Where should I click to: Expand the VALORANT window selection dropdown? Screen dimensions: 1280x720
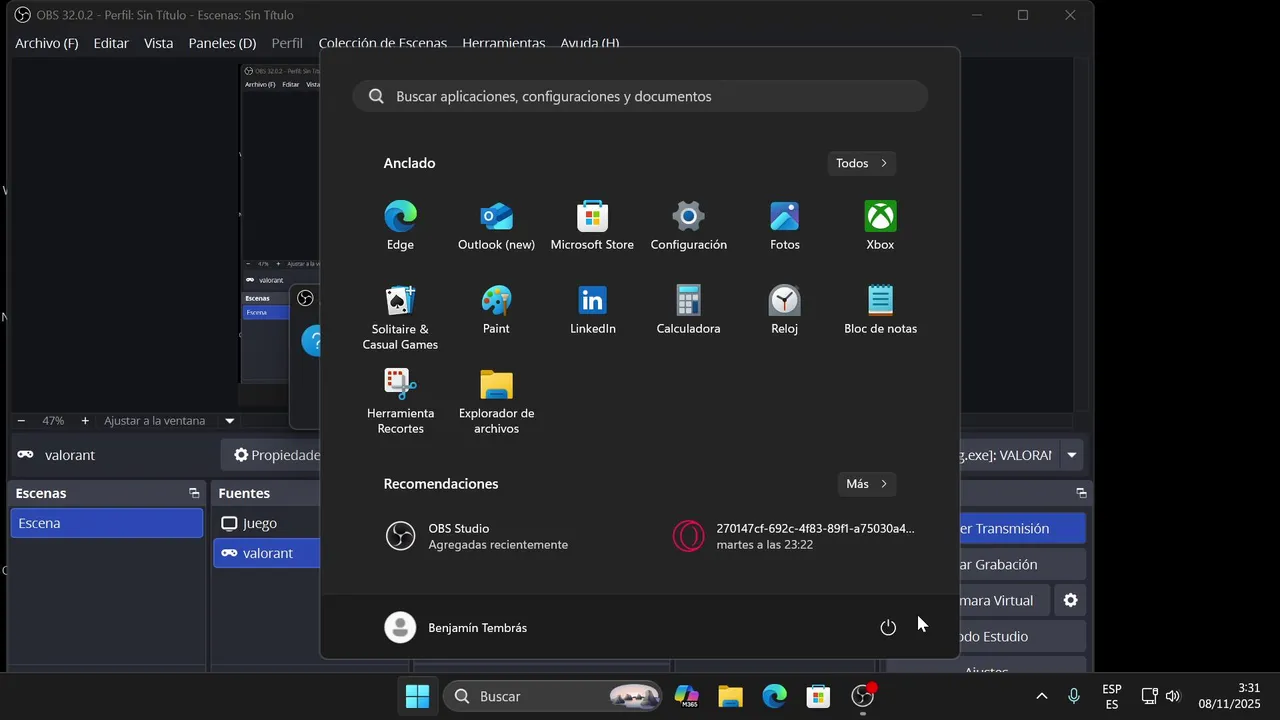(x=1072, y=455)
